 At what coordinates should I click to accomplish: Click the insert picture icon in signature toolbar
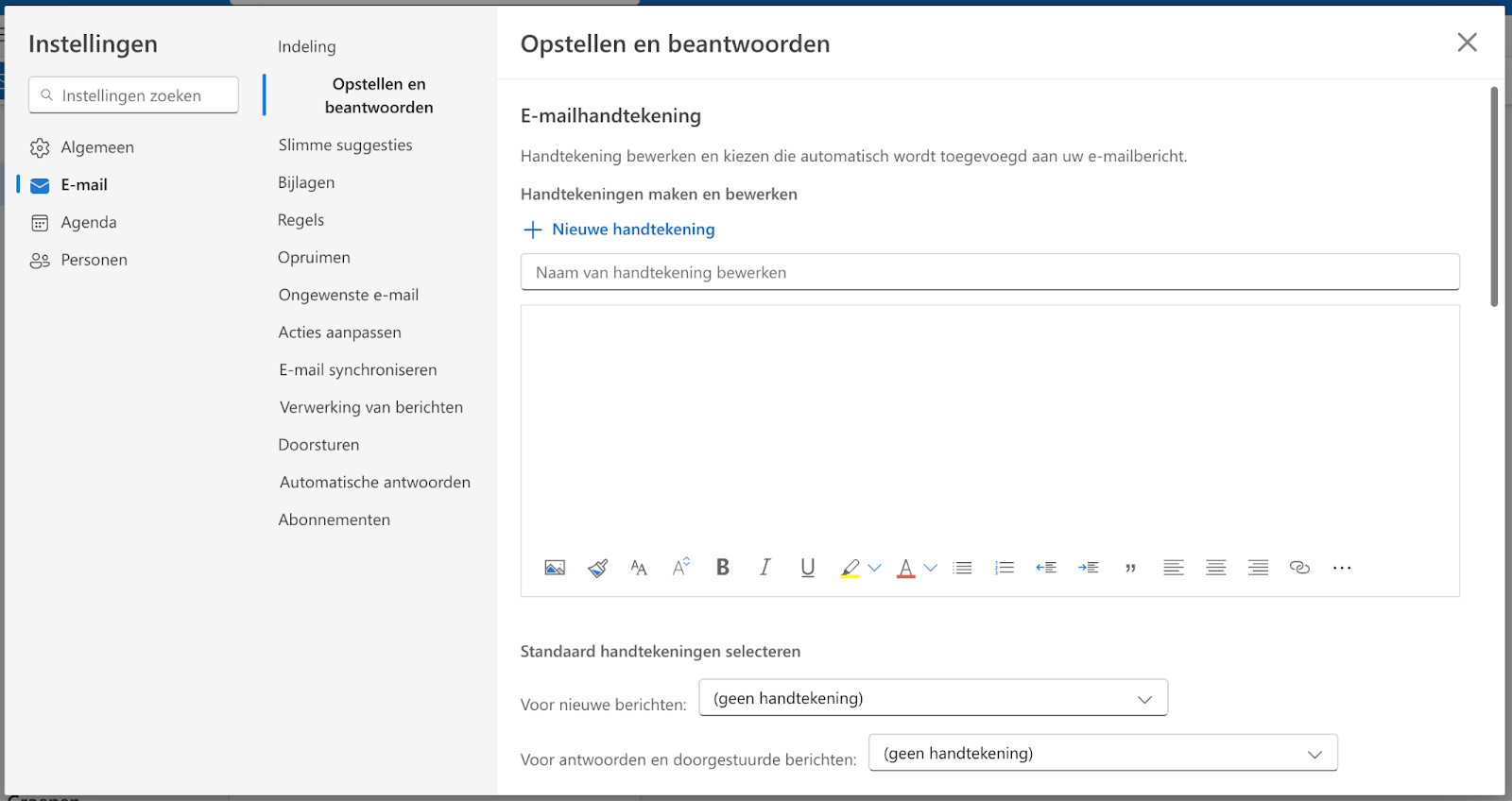[555, 568]
